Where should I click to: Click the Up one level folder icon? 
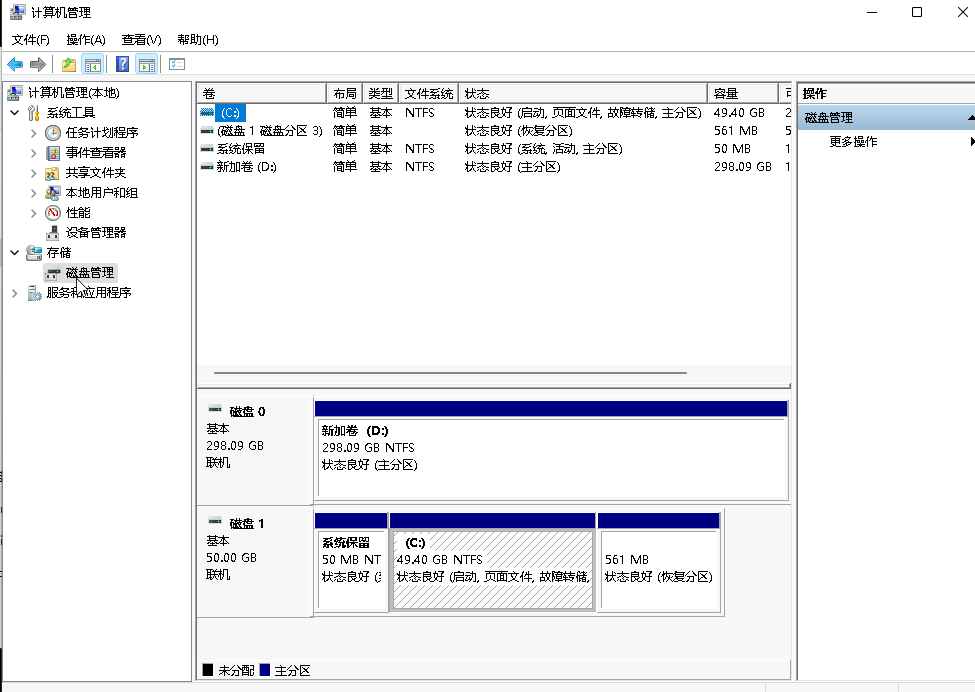pyautogui.click(x=69, y=64)
